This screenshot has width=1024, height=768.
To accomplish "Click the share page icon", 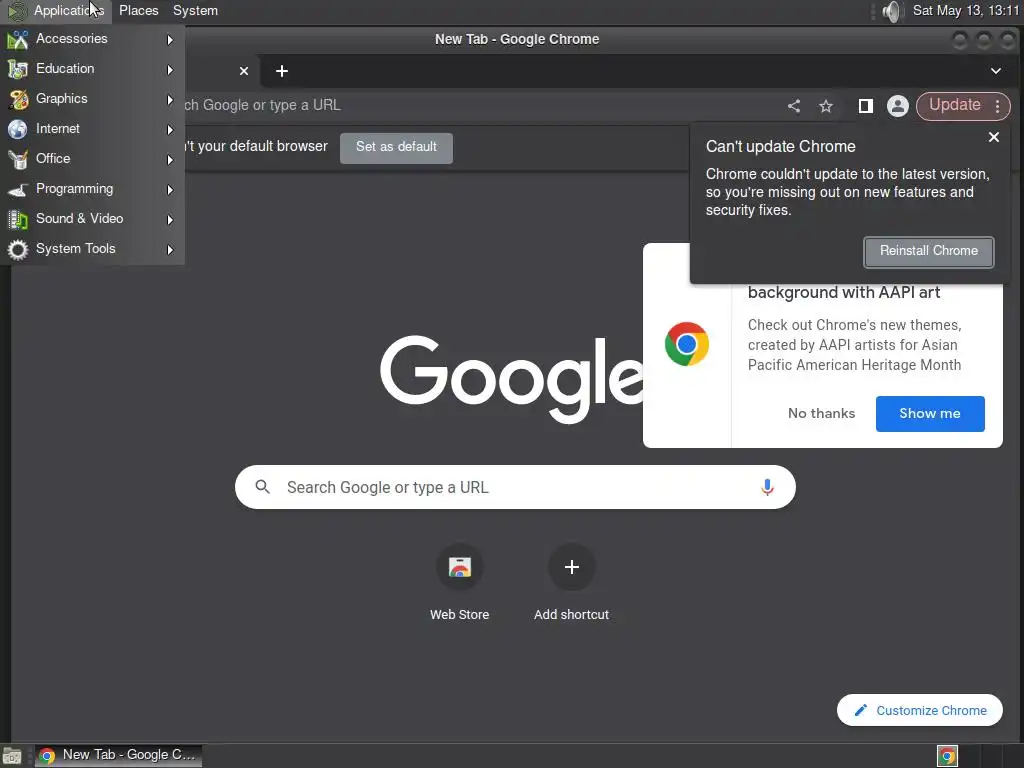I will [x=794, y=106].
